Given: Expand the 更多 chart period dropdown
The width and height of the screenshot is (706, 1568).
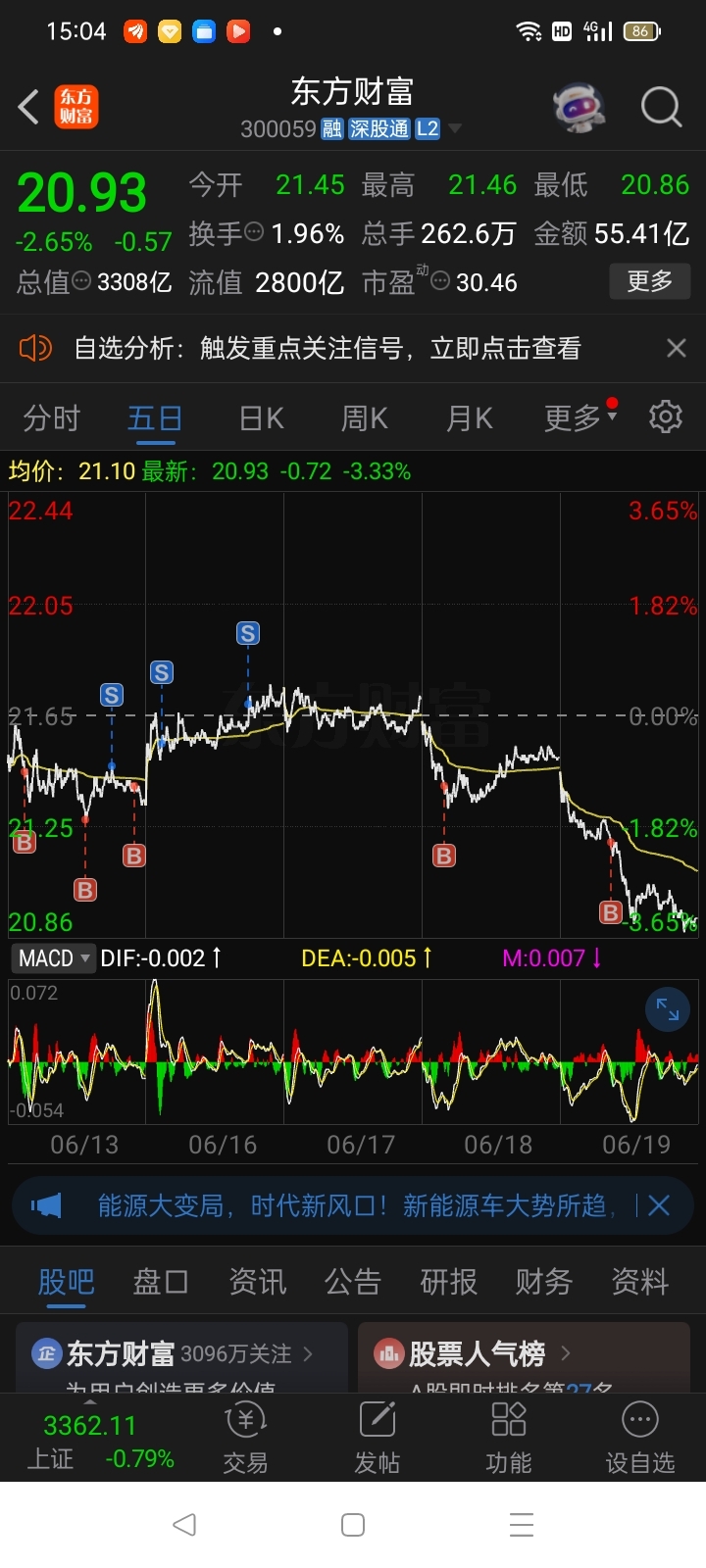Looking at the screenshot, I should pos(580,418).
